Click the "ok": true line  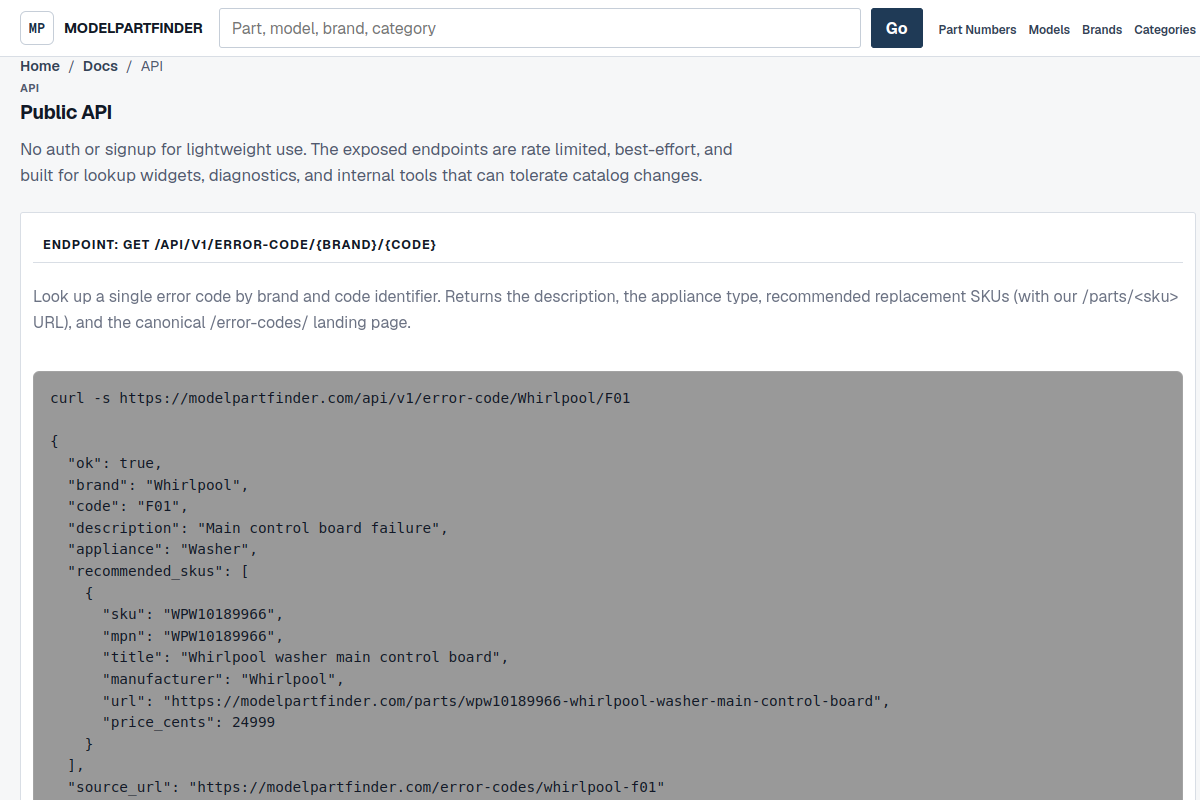[114, 463]
